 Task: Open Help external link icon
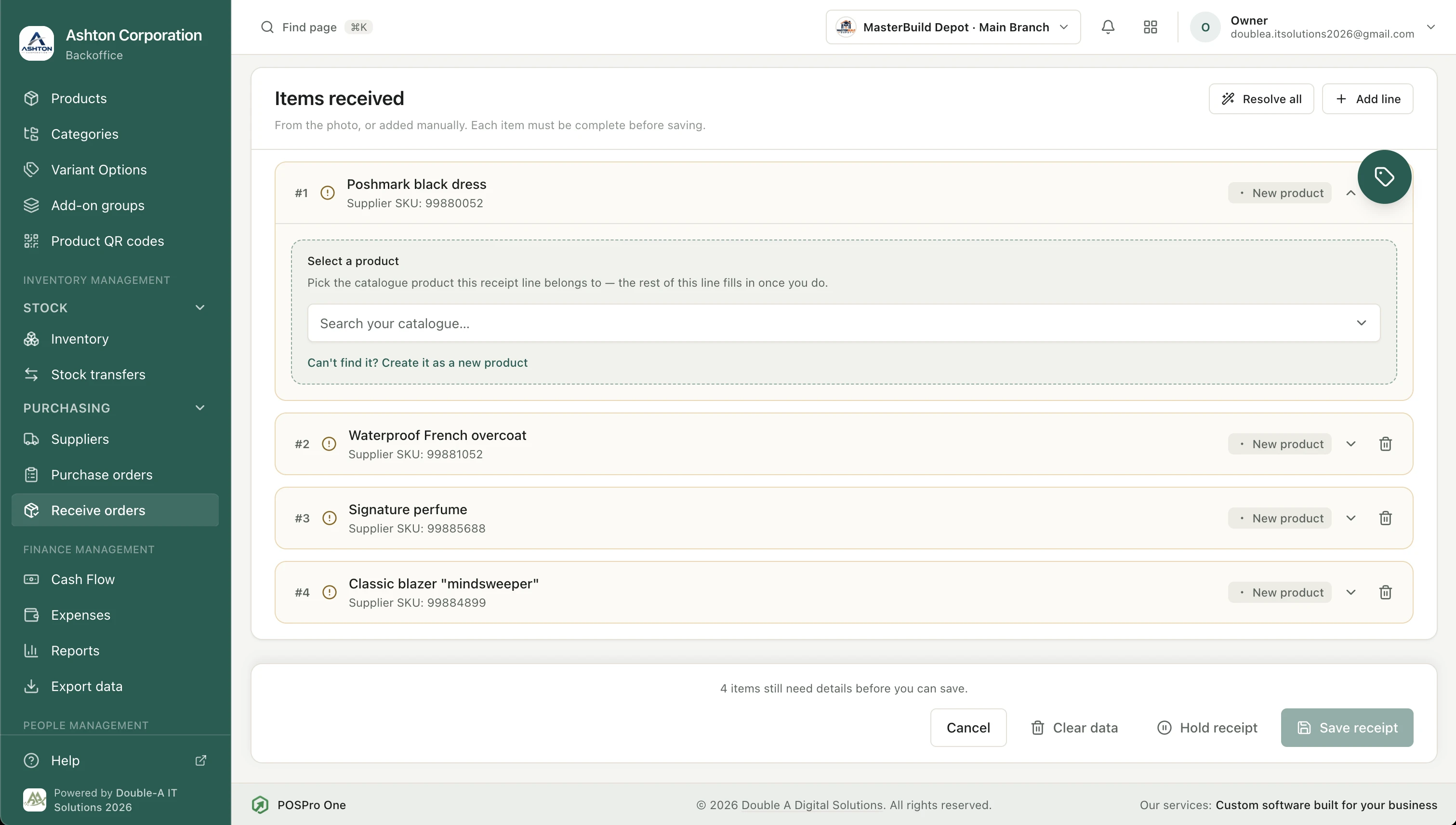pyautogui.click(x=200, y=760)
